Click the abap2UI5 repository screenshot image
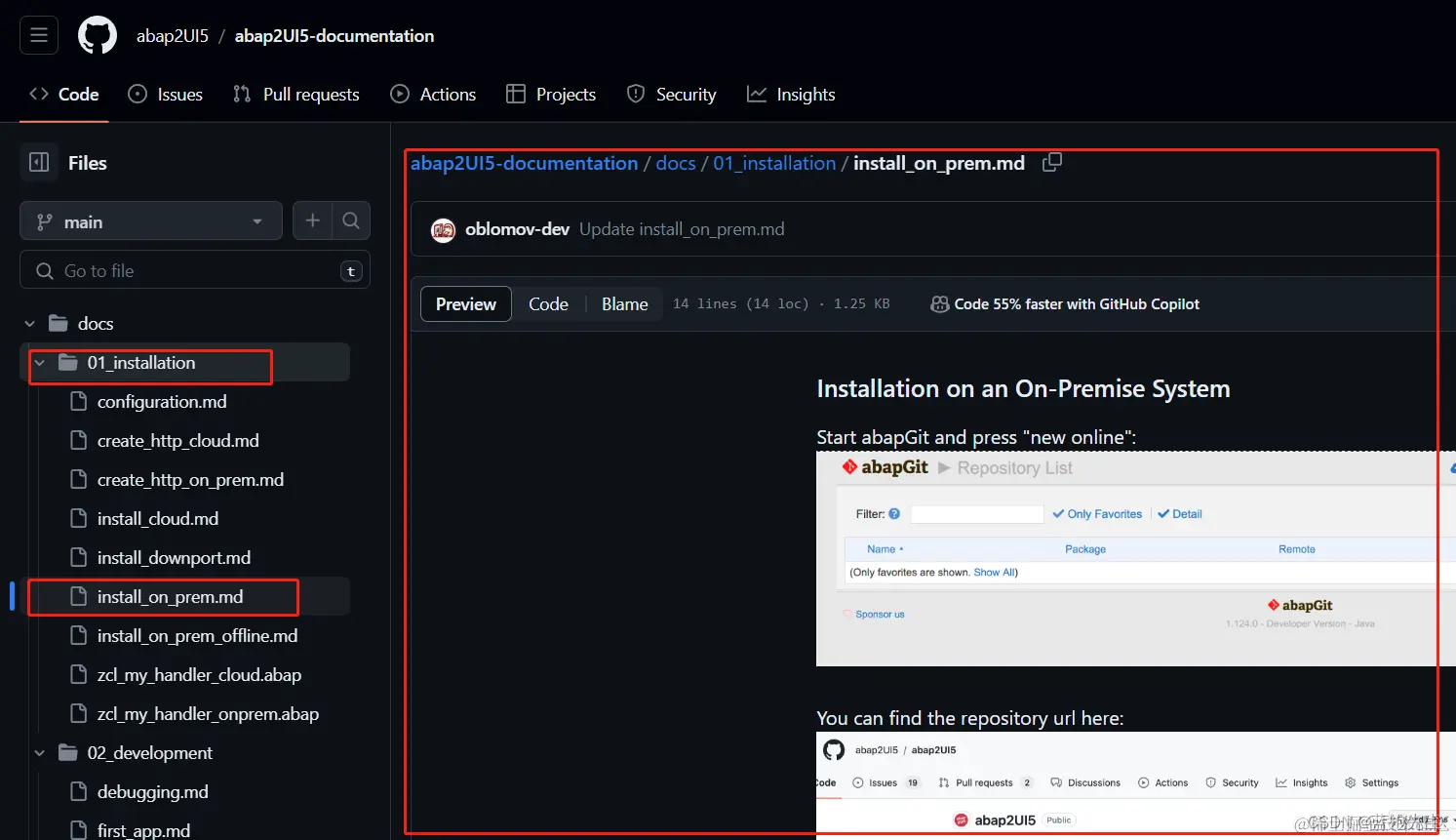Screen dimensions: 1456x840 1135,785
